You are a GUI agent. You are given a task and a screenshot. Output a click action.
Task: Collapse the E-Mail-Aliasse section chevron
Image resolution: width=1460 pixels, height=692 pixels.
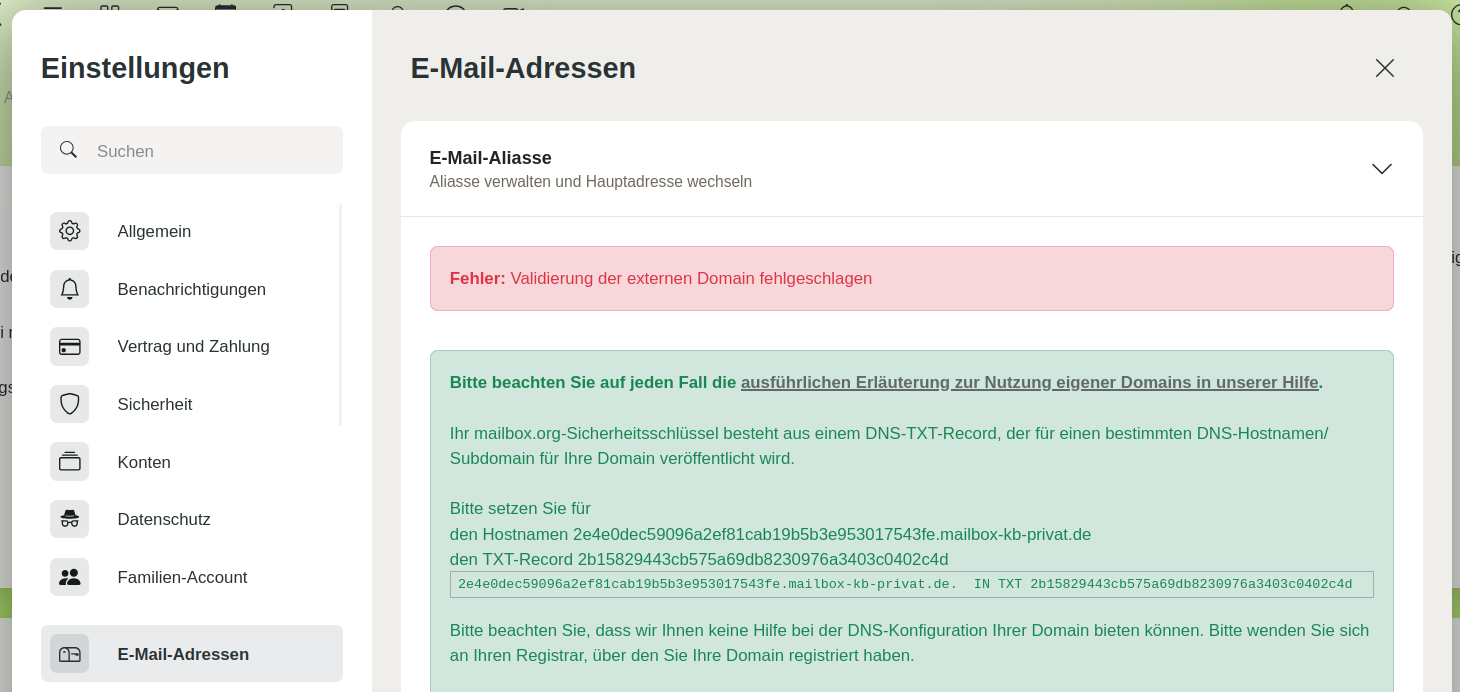point(1381,169)
